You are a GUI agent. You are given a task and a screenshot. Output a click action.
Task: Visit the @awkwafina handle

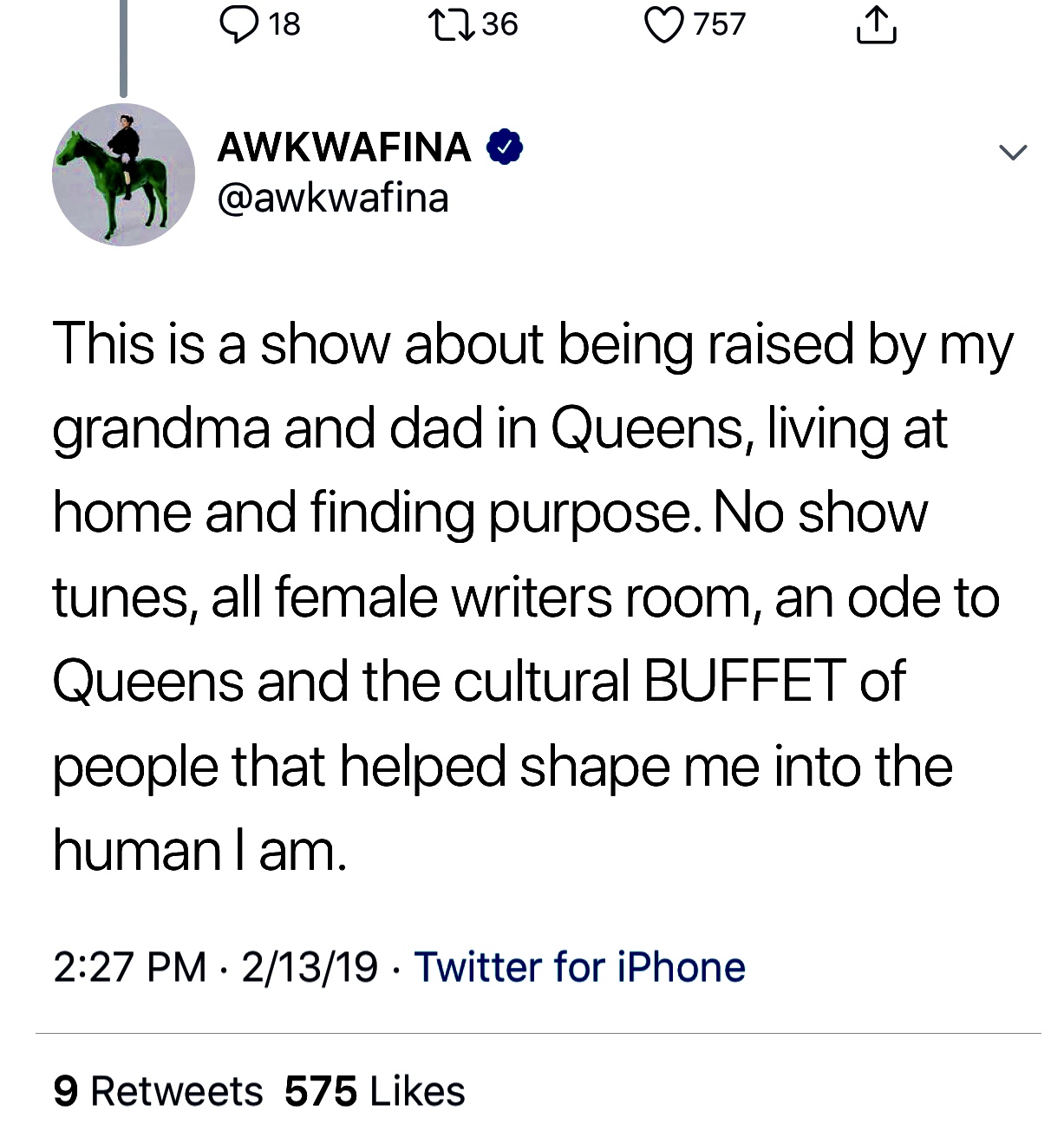pyautogui.click(x=333, y=198)
